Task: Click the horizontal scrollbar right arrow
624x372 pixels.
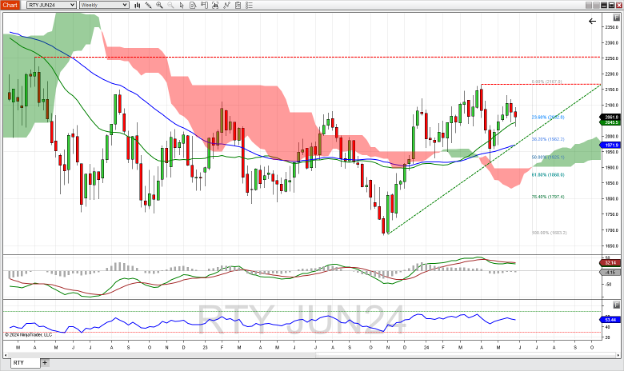Action: tap(617, 355)
